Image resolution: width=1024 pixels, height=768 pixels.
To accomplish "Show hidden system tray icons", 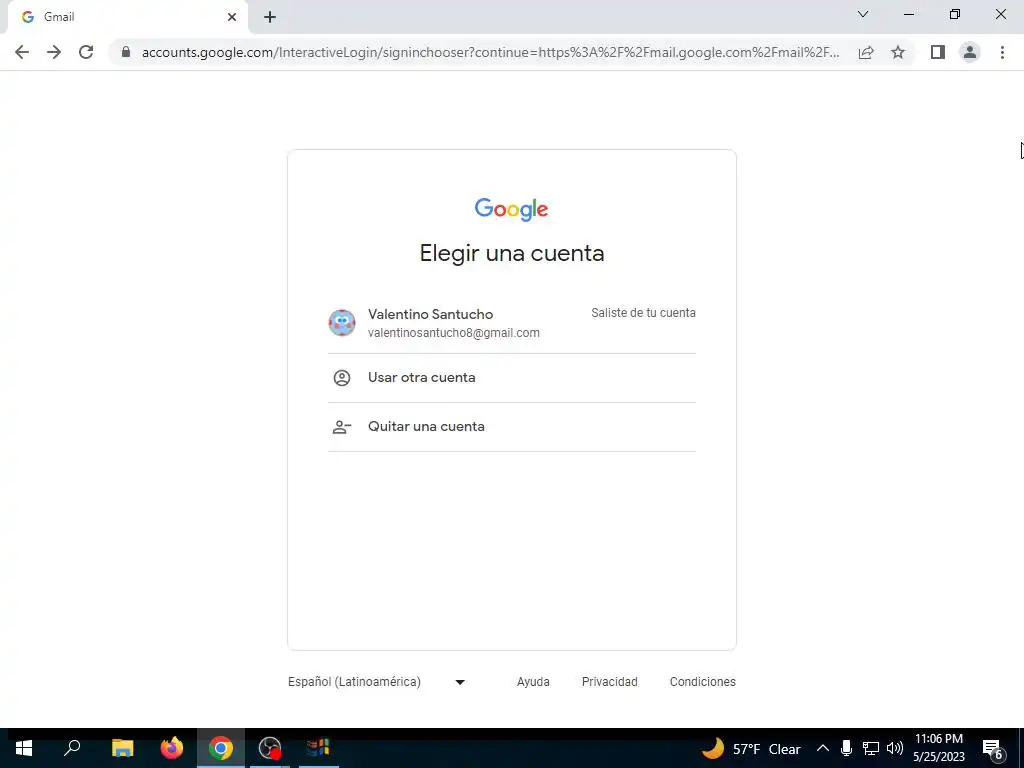I will click(823, 748).
